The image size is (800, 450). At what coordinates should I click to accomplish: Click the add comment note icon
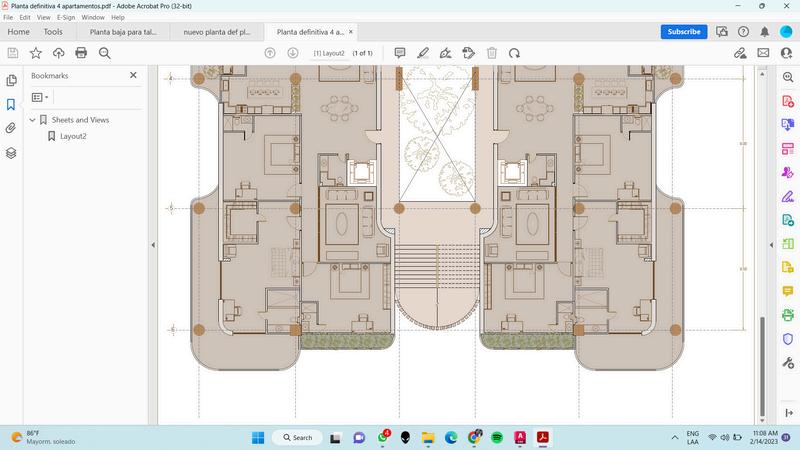pyautogui.click(x=400, y=53)
